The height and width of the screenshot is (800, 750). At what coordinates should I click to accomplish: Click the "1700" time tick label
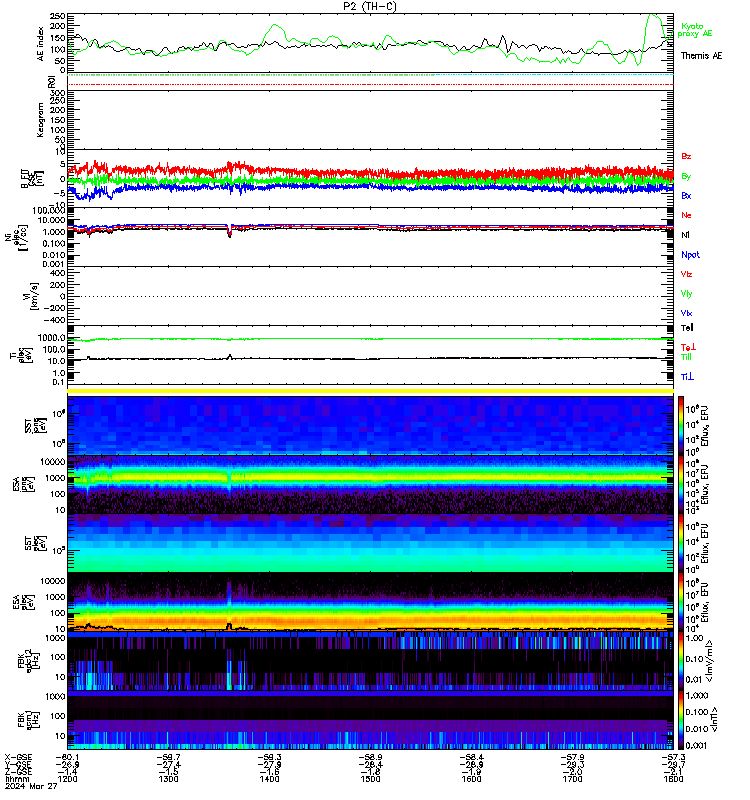(572, 779)
